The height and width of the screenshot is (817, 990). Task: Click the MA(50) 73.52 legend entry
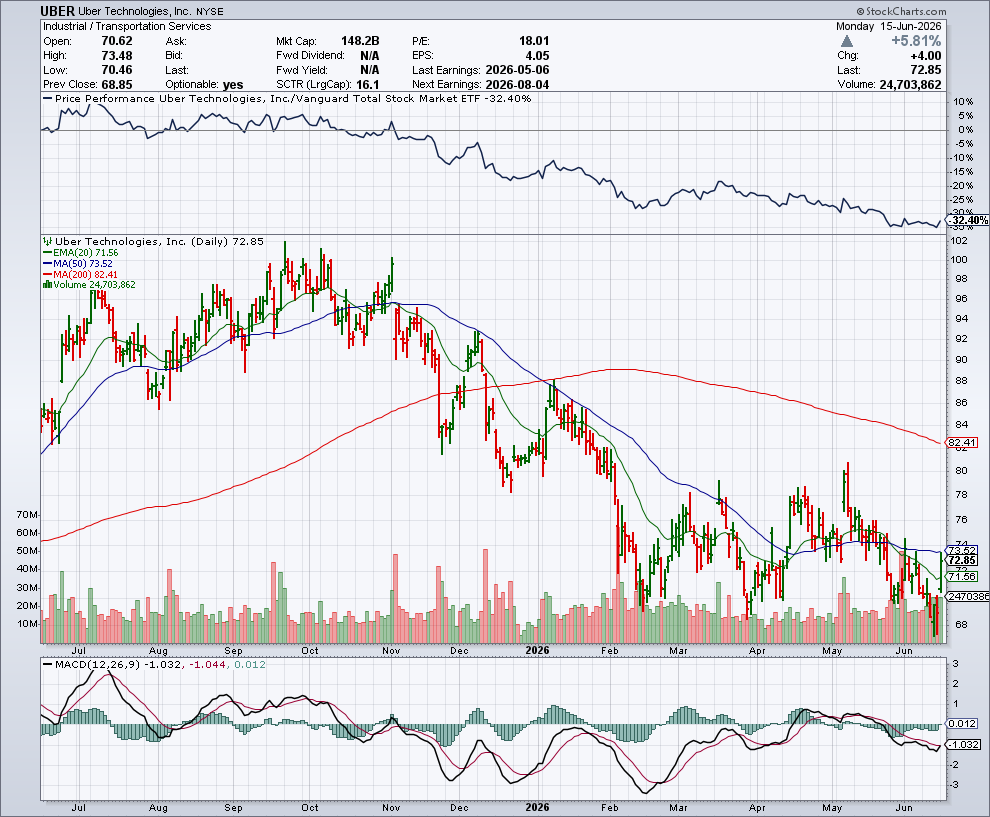(78, 263)
